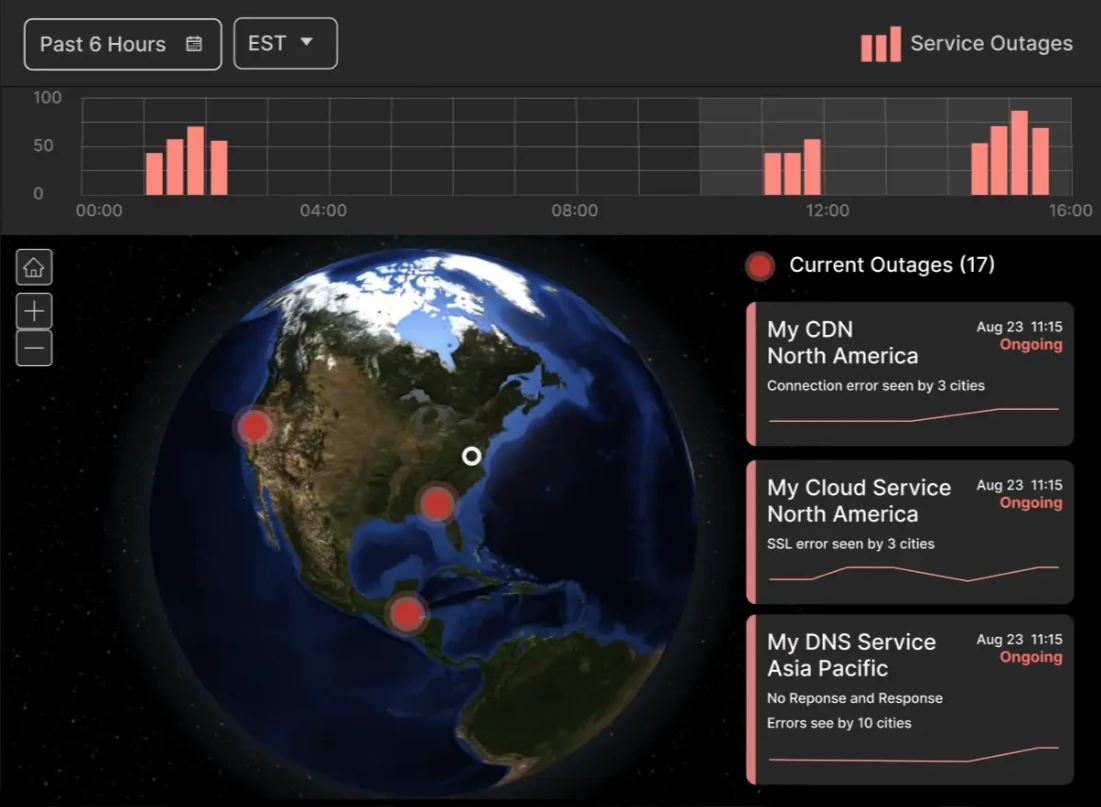Zoom in on the globe
The height and width of the screenshot is (807, 1101).
point(34,311)
